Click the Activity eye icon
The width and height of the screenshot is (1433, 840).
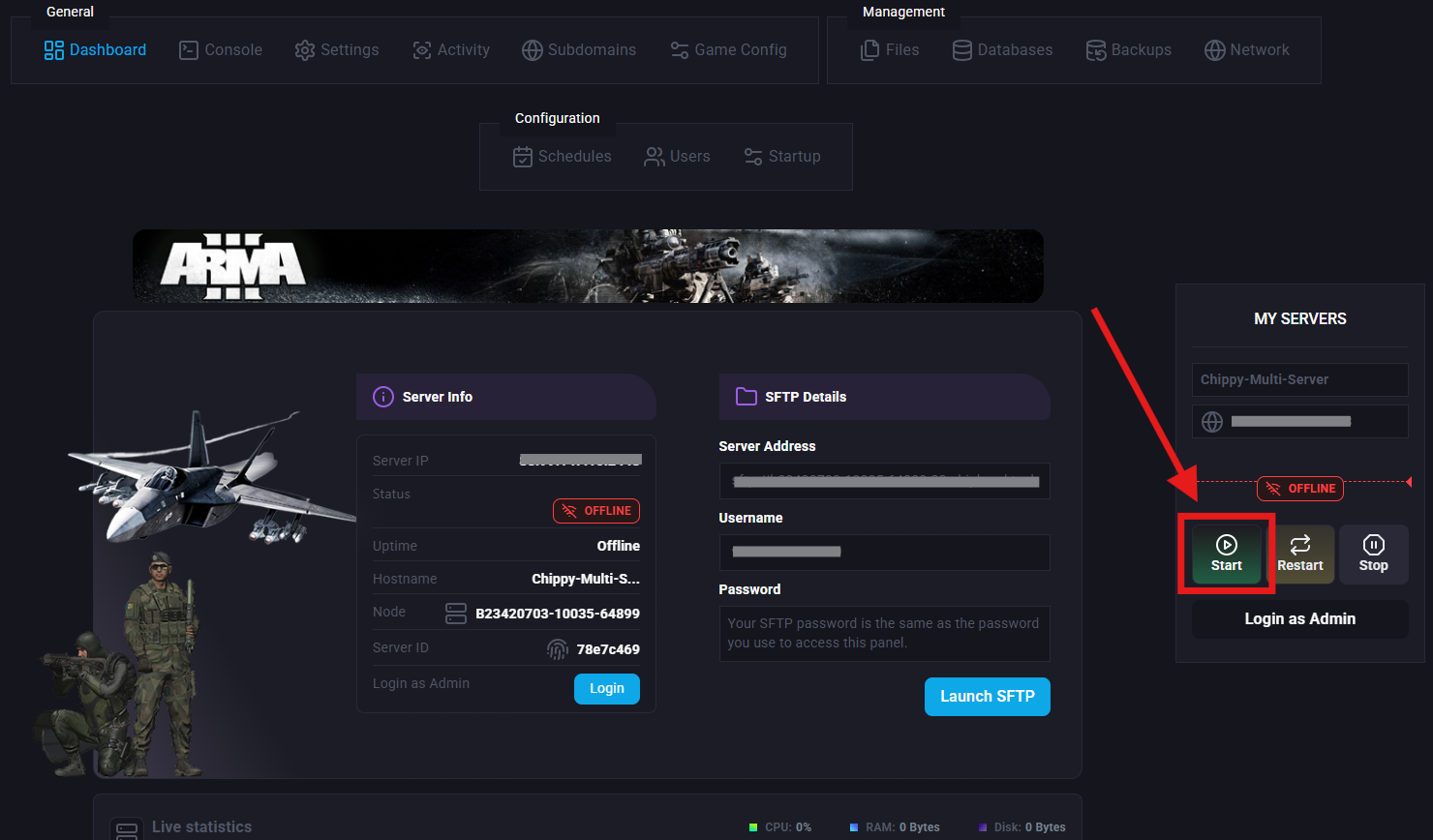[422, 50]
